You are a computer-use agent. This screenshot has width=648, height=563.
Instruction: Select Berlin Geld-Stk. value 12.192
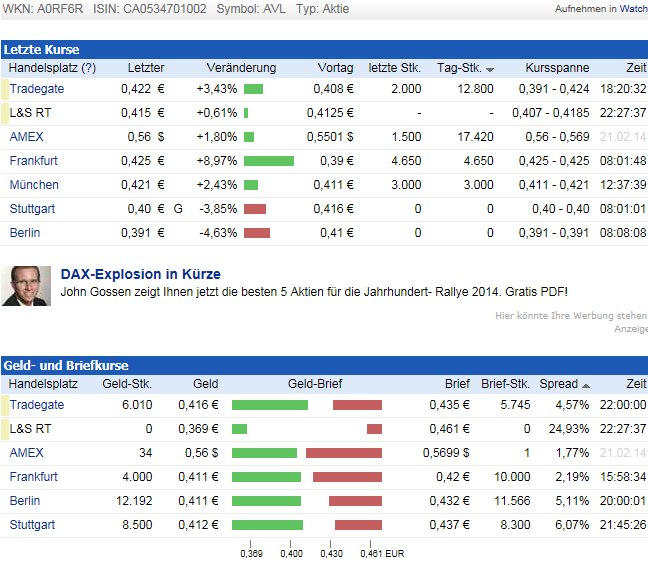click(x=134, y=501)
